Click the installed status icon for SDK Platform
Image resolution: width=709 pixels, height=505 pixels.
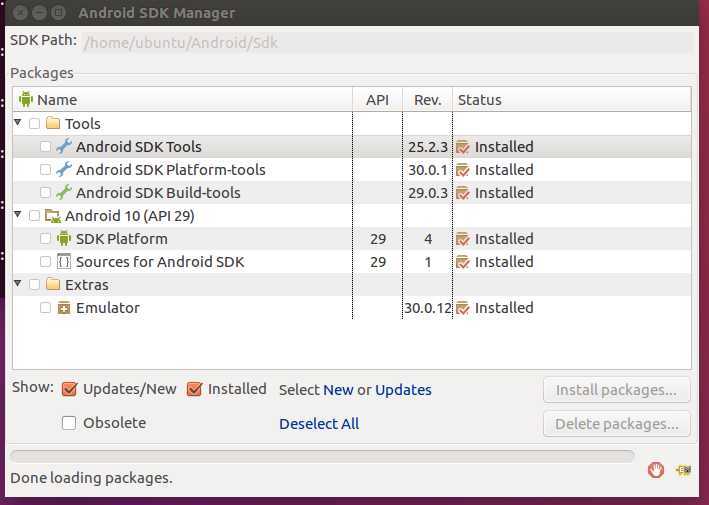(x=463, y=239)
